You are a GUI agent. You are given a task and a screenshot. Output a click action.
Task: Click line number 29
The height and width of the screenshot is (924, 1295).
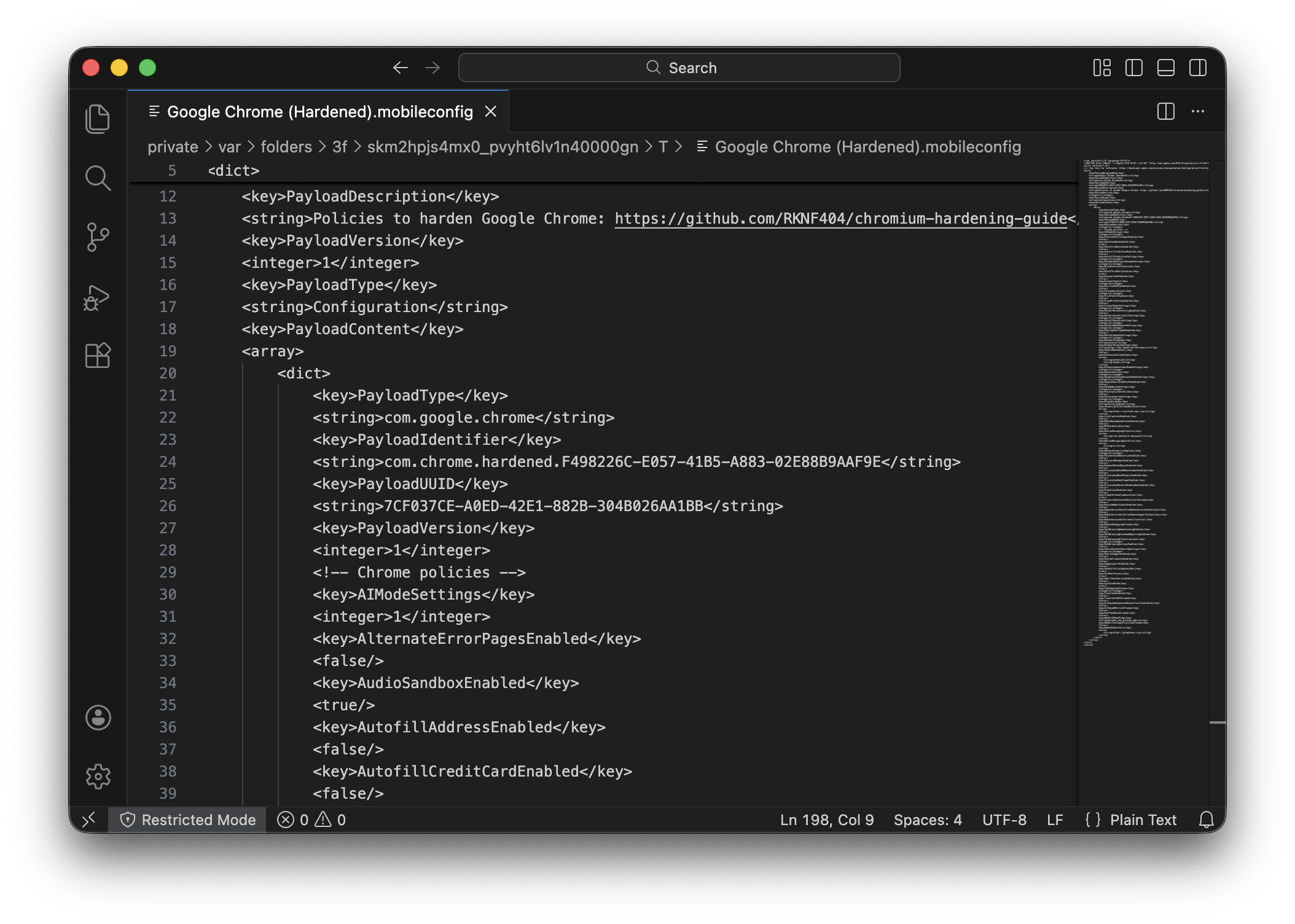click(x=167, y=572)
